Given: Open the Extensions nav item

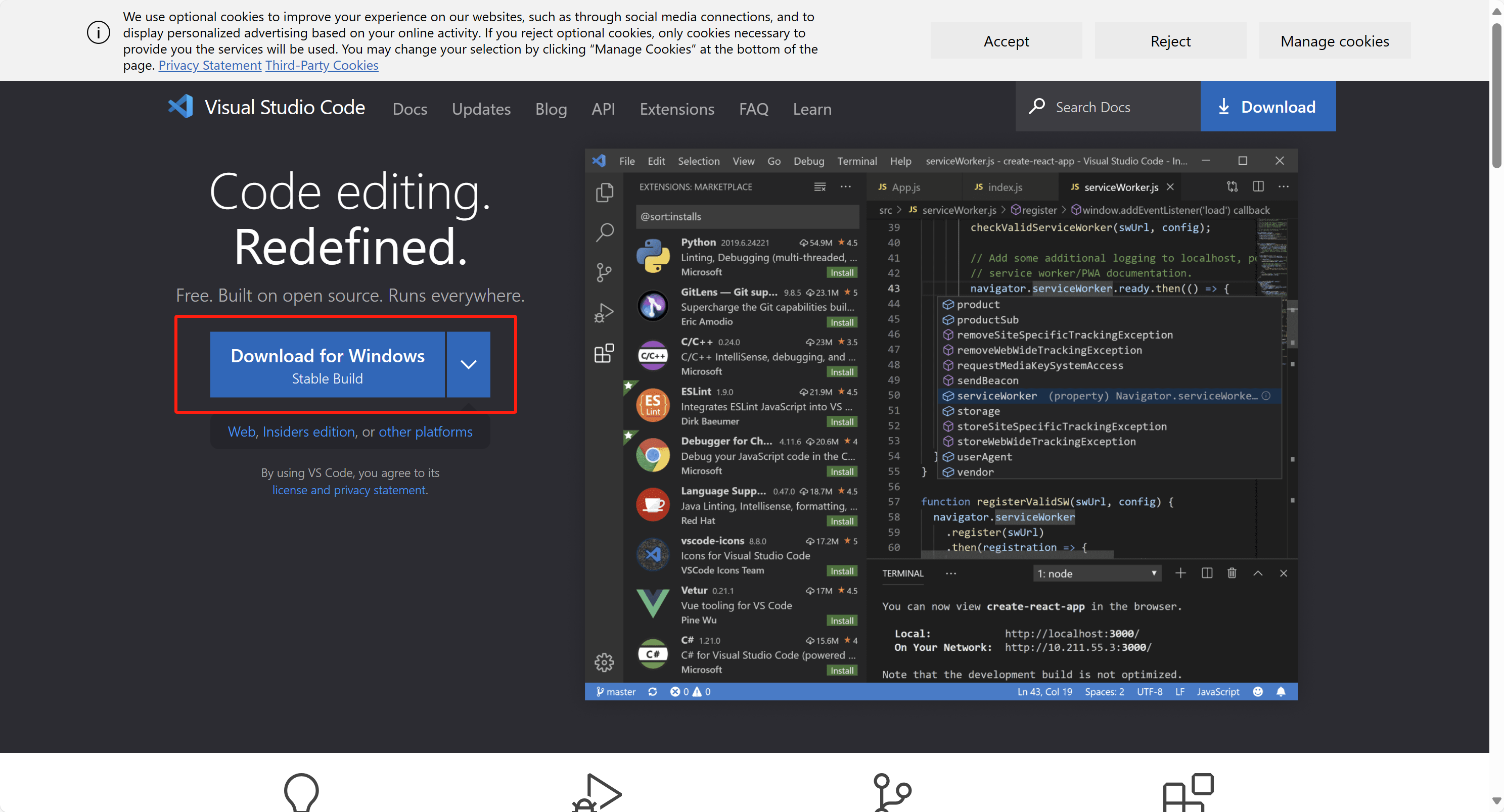Looking at the screenshot, I should (x=677, y=109).
